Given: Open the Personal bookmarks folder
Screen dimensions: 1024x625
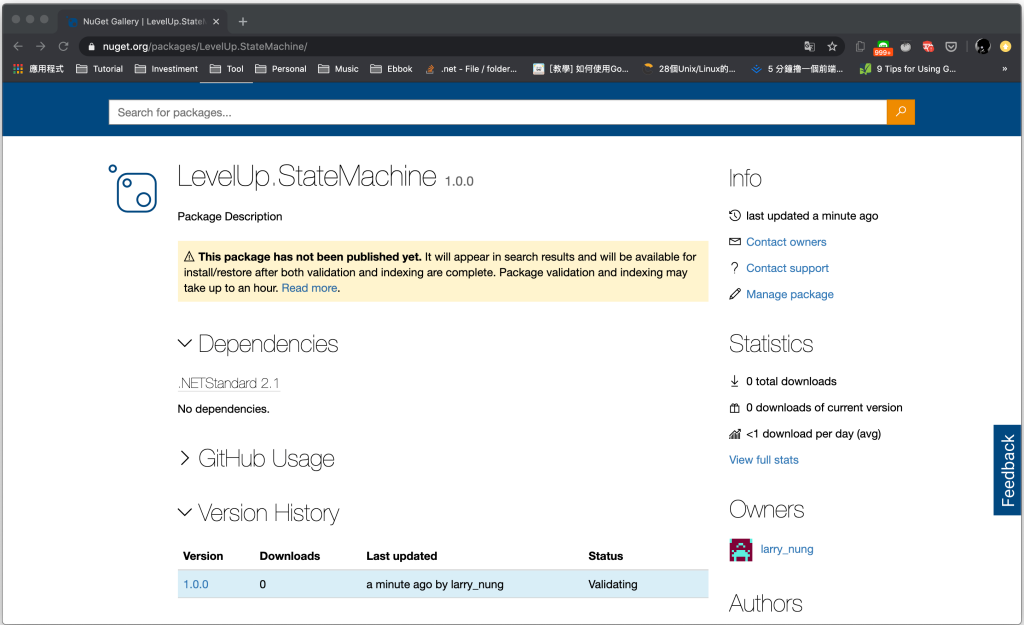Looking at the screenshot, I should pos(281,69).
